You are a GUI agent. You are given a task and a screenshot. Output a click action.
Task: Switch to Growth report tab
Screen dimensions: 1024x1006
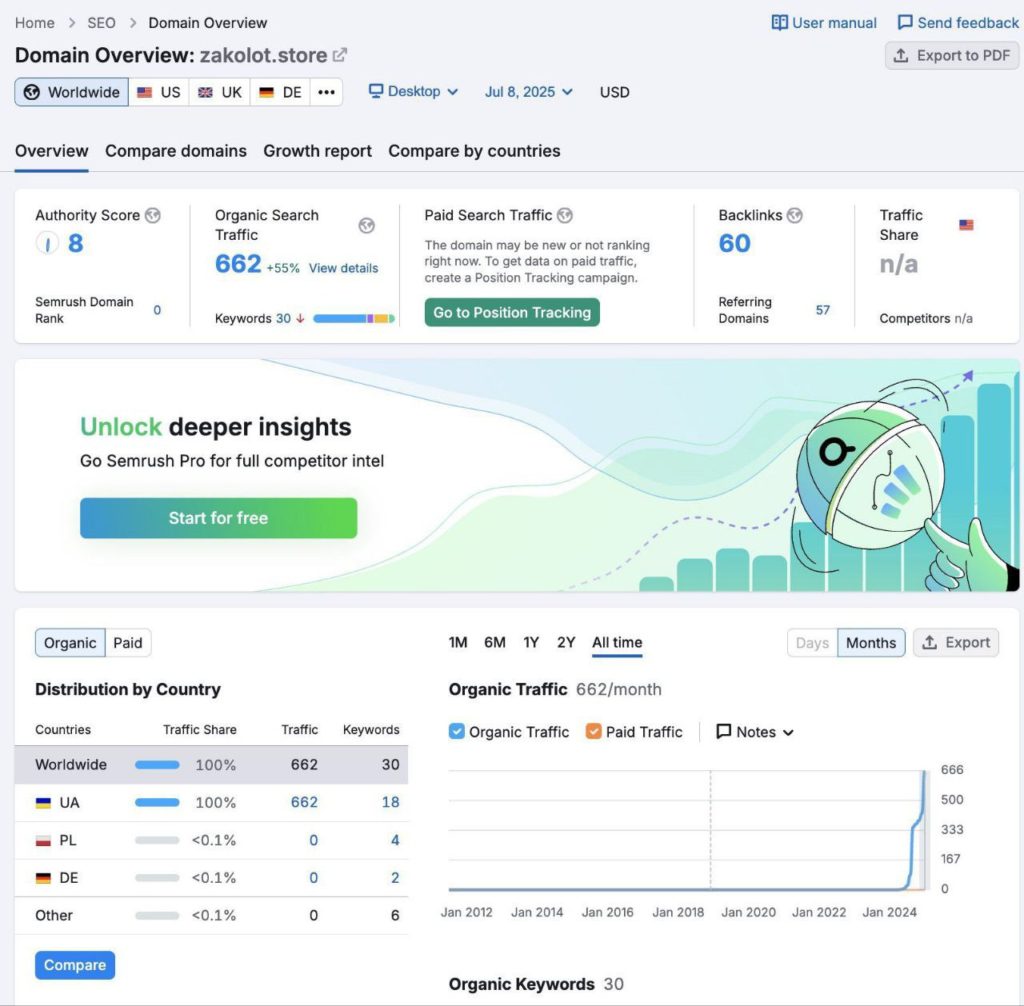pos(317,151)
